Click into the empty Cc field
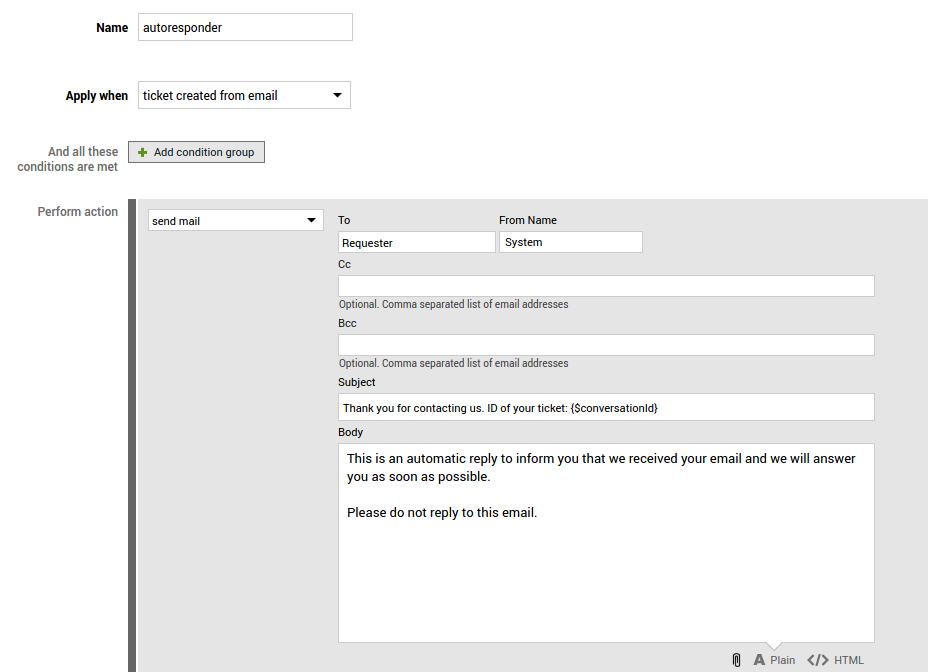 point(606,286)
